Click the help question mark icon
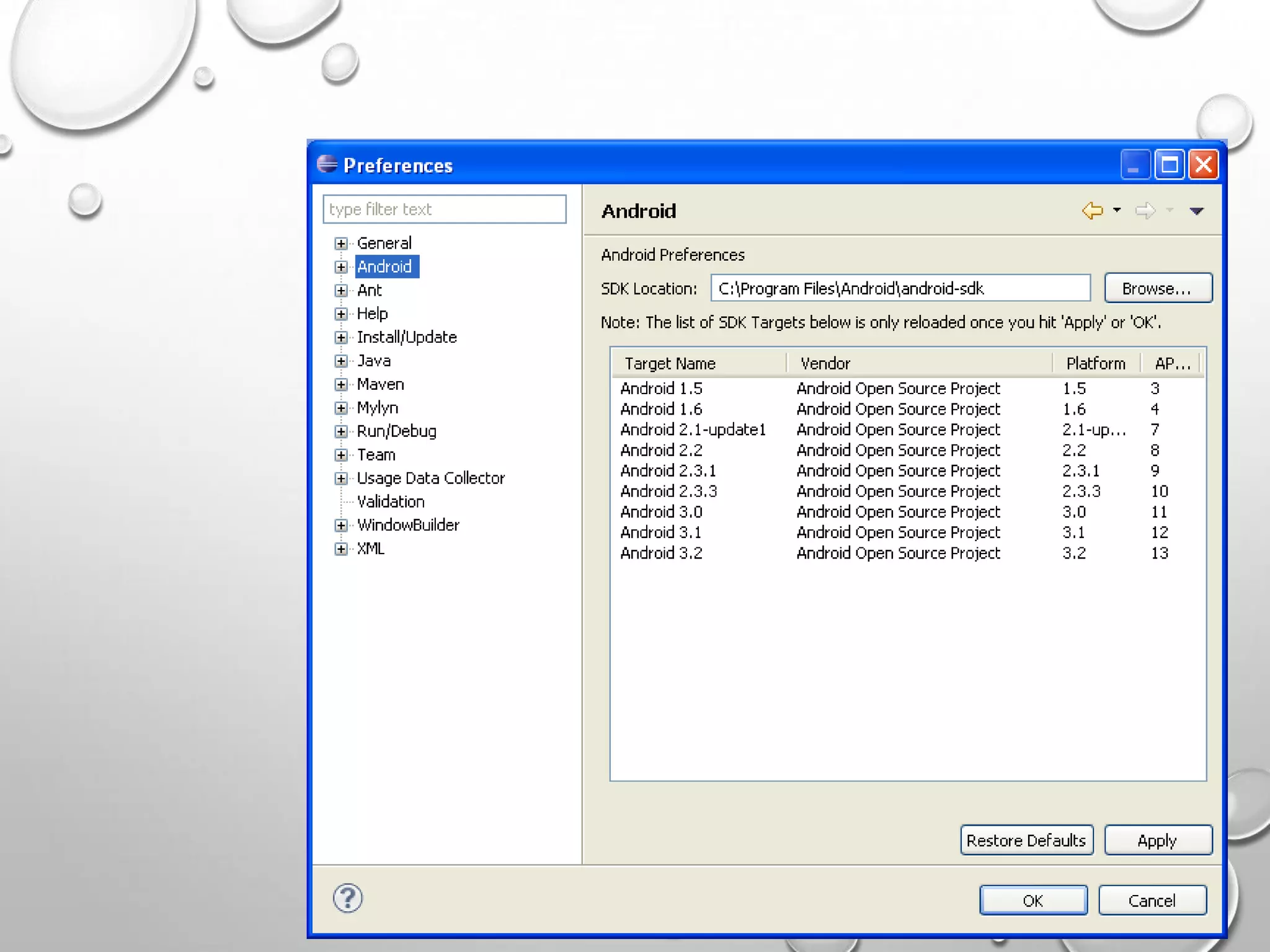Image resolution: width=1270 pixels, height=952 pixels. 348,898
